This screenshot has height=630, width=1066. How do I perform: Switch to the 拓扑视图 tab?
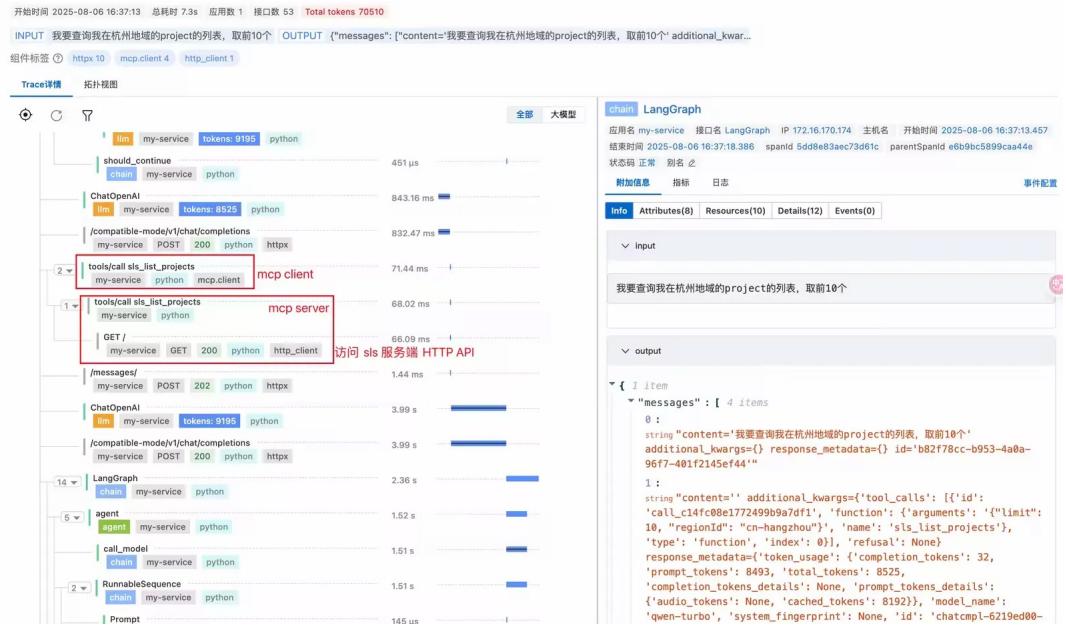(100, 85)
